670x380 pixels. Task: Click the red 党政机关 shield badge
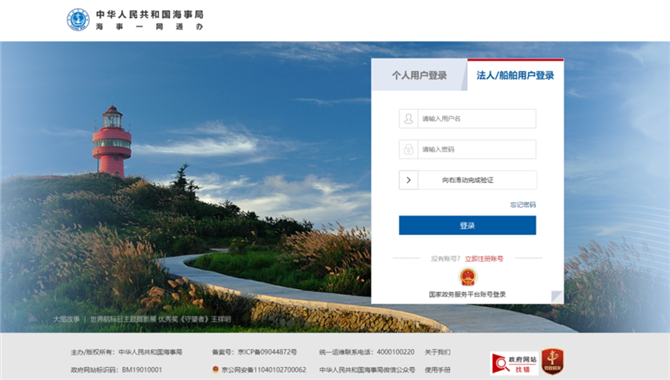pyautogui.click(x=553, y=362)
